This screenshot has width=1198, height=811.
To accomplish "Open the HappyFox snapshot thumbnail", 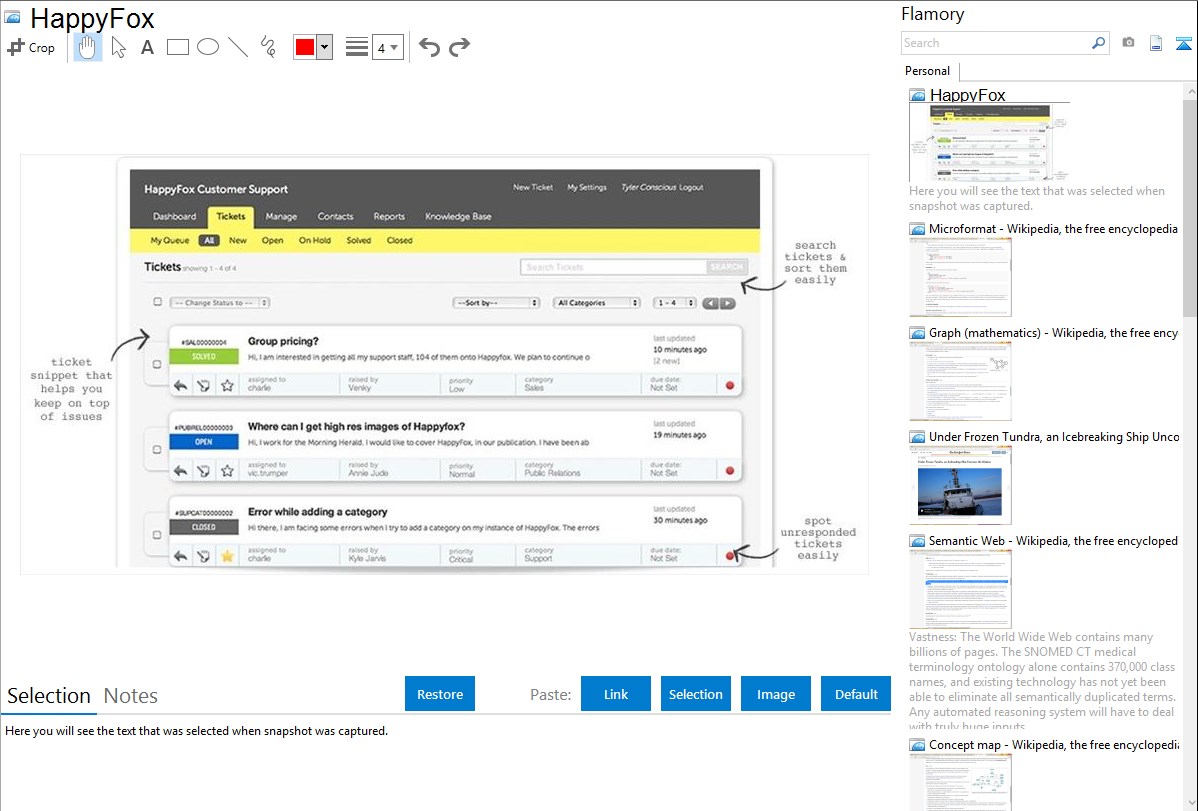I will point(989,143).
